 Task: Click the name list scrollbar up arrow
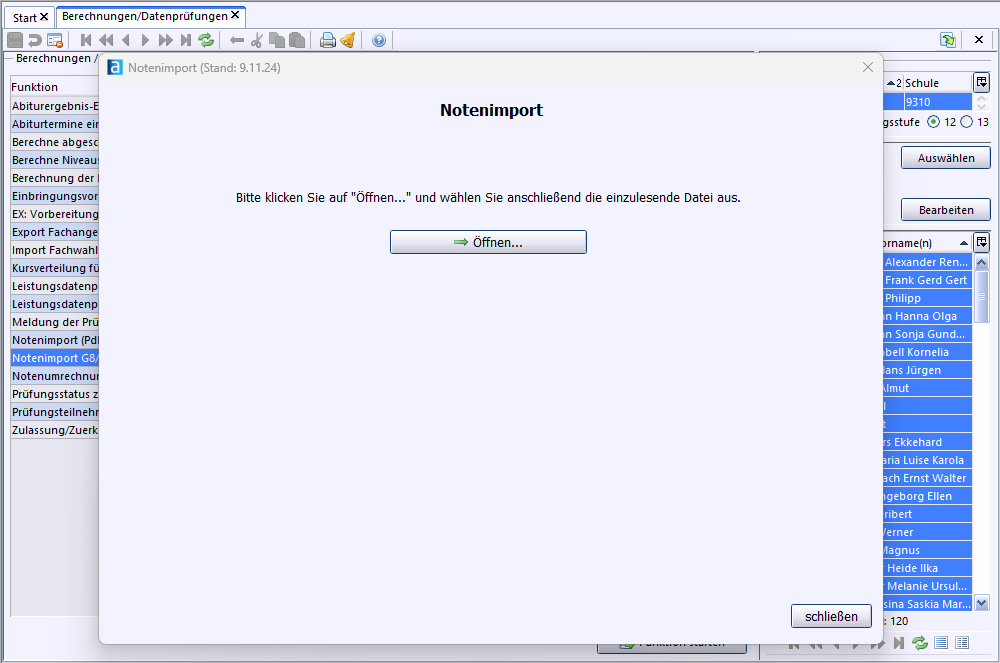click(x=982, y=262)
